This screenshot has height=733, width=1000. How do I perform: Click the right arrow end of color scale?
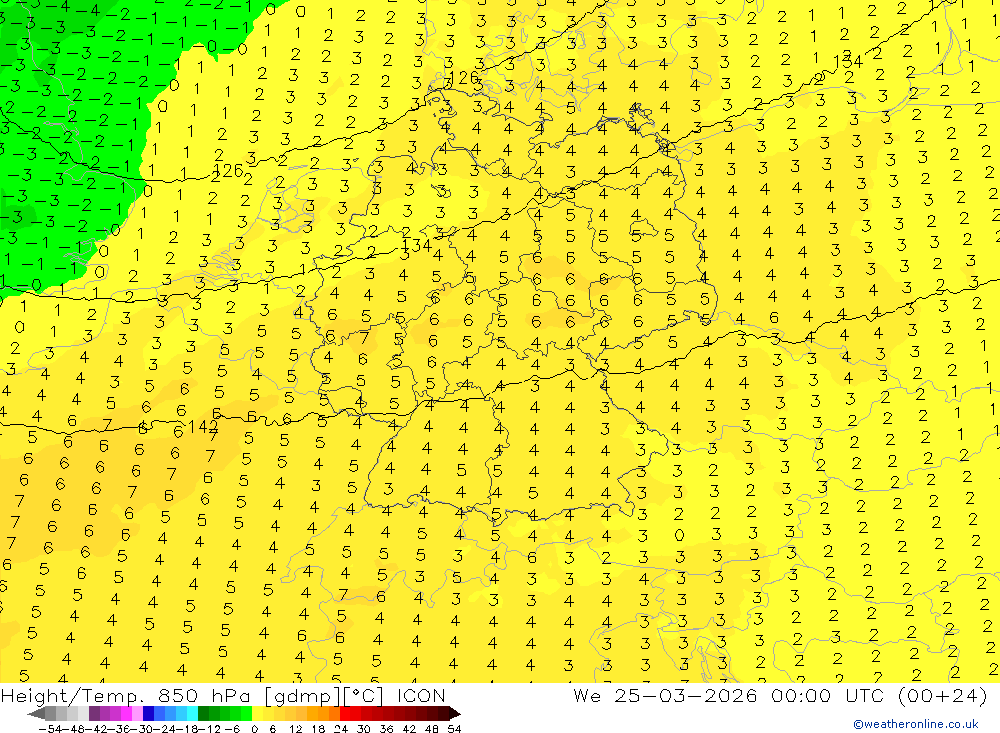click(455, 714)
